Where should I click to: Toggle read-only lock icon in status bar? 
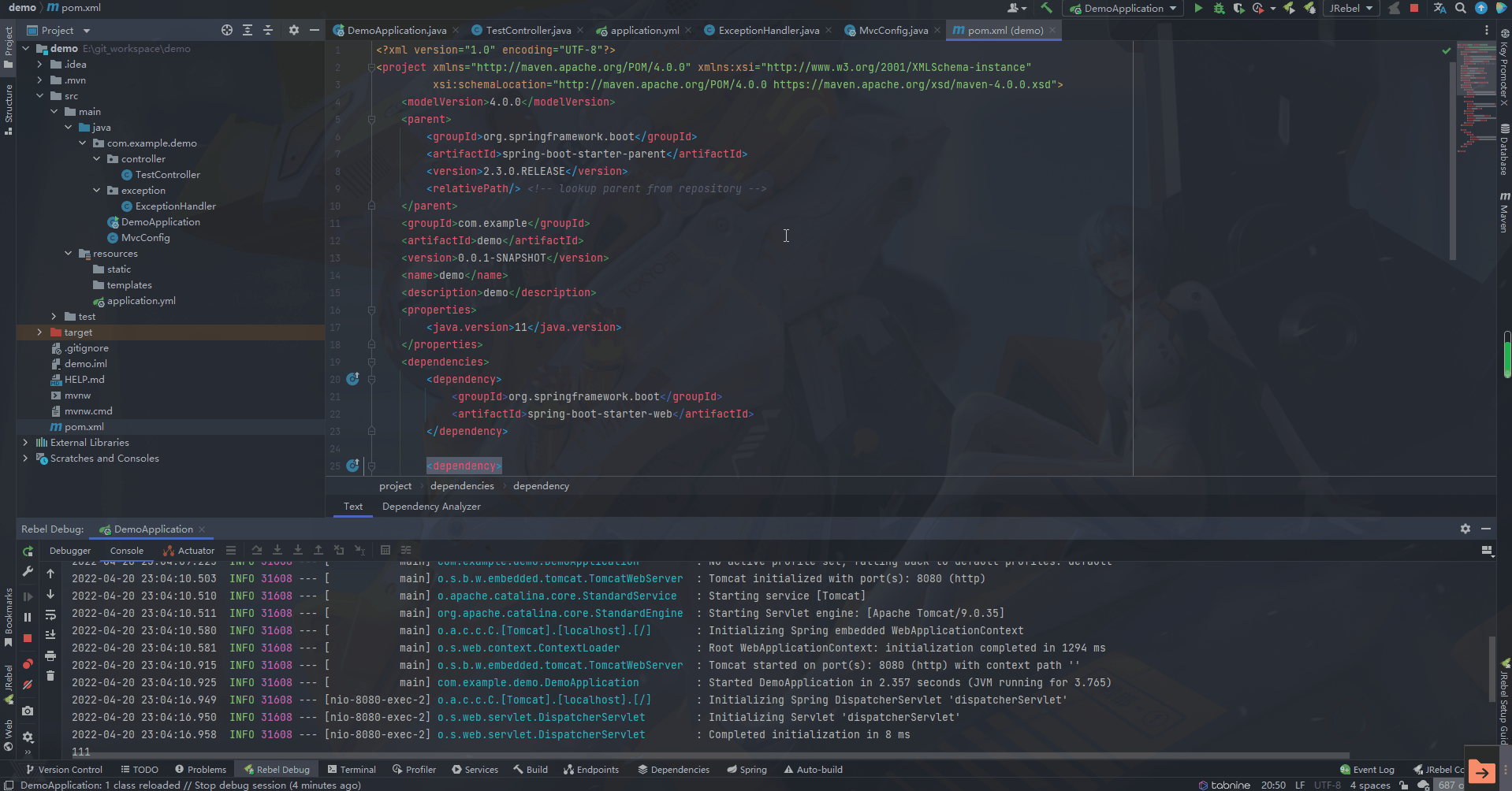coord(1404,785)
